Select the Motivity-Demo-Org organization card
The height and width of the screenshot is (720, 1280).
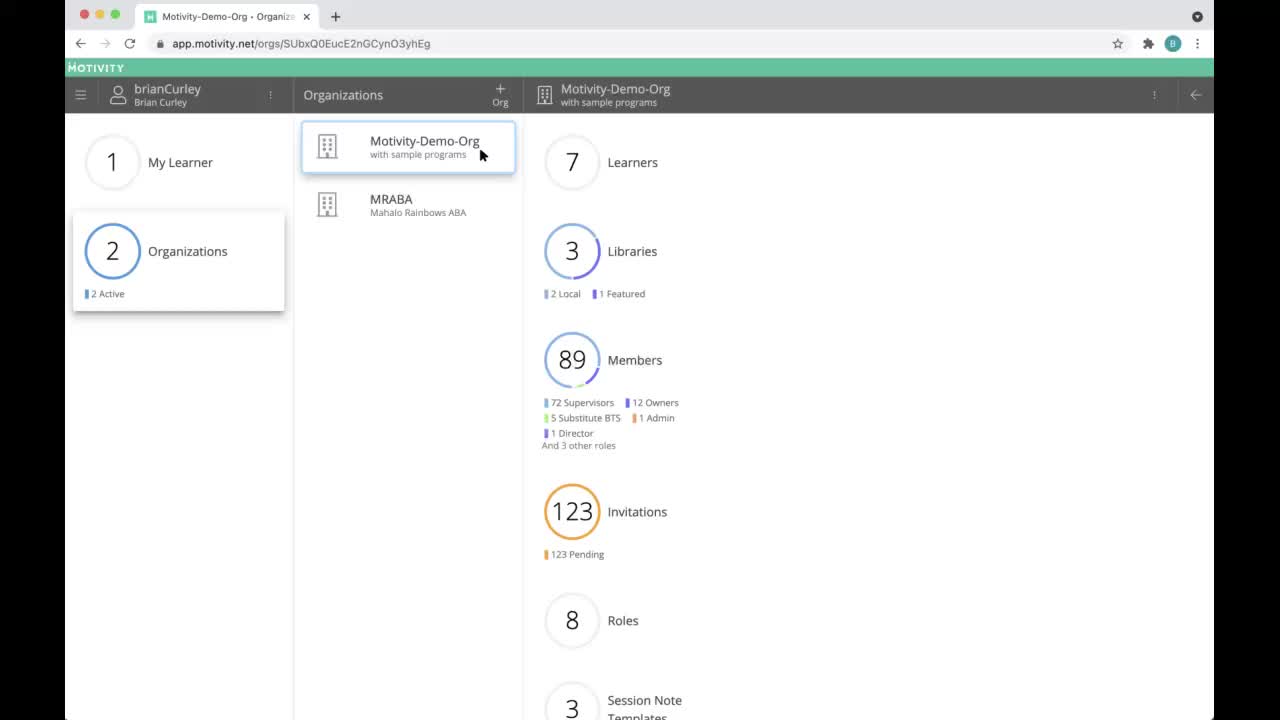coord(408,147)
